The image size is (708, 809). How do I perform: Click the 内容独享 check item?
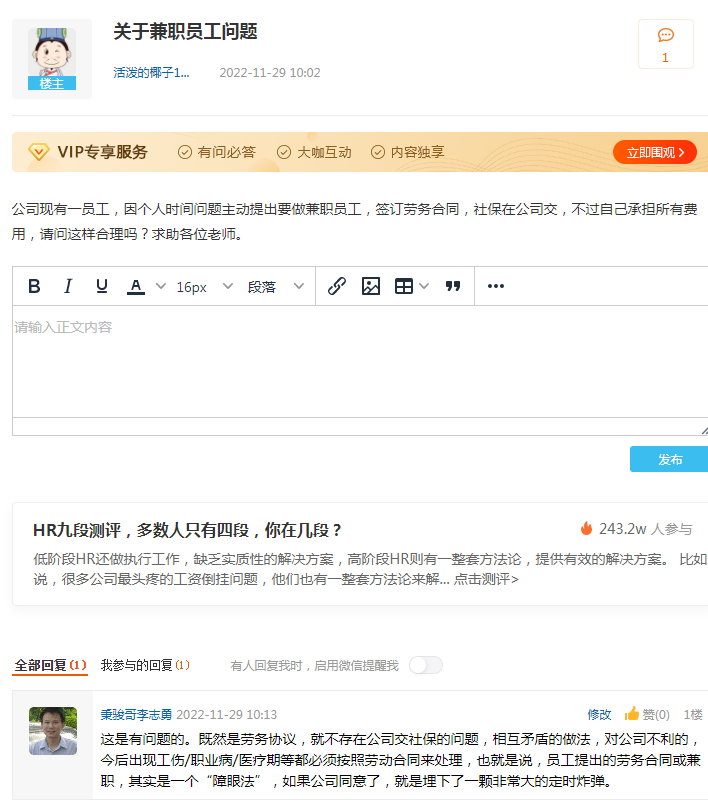408,152
